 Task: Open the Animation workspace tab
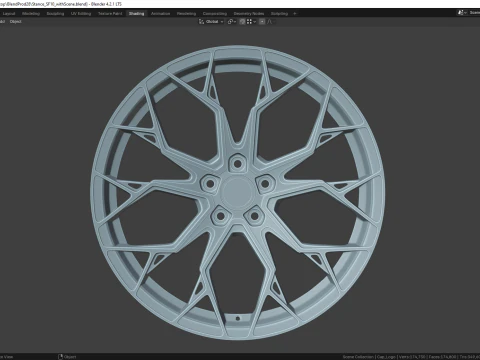point(160,14)
